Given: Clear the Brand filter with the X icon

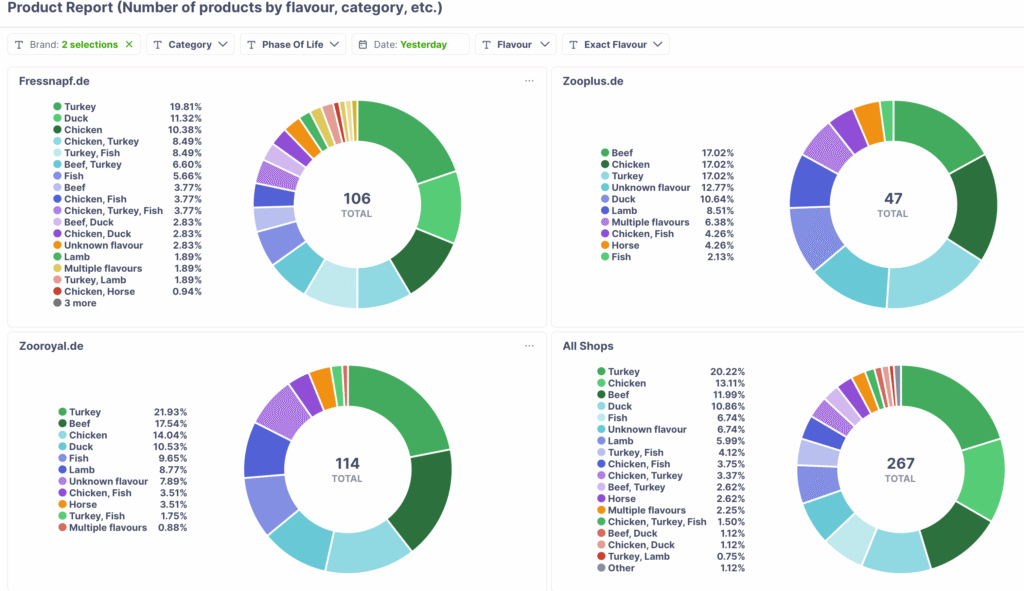Looking at the screenshot, I should click(x=129, y=45).
